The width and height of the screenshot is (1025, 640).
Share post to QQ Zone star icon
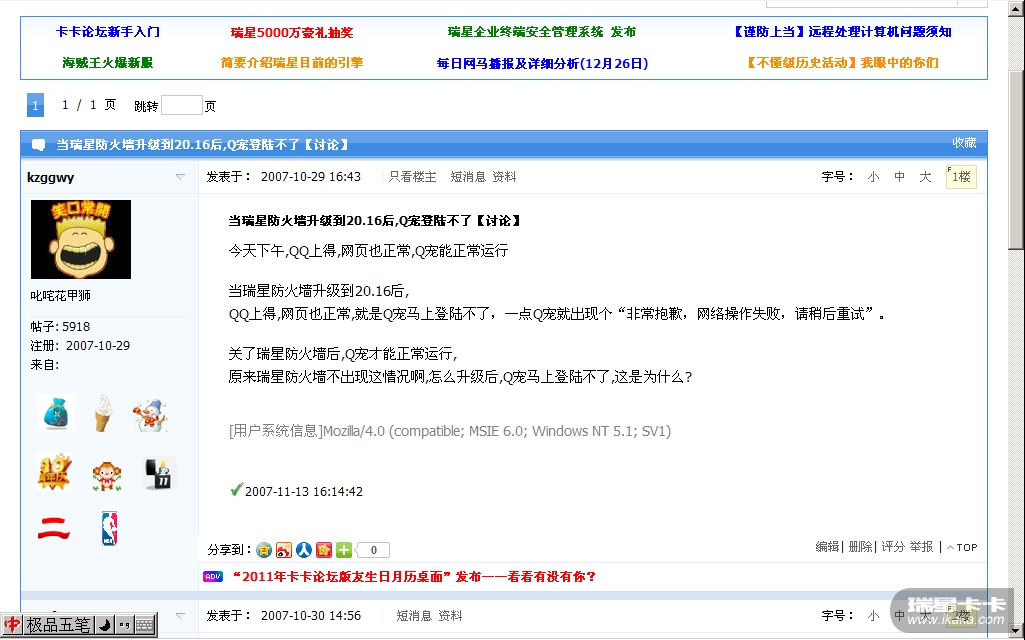pyautogui.click(x=263, y=550)
